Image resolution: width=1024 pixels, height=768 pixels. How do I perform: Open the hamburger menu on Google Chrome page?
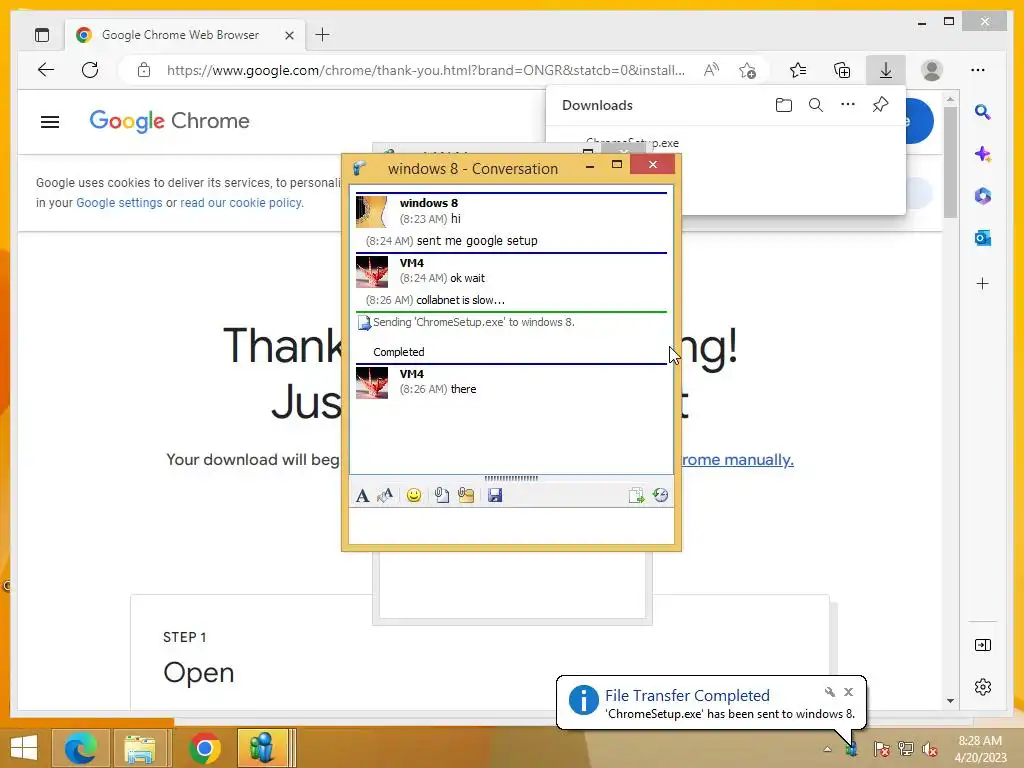pyautogui.click(x=50, y=121)
